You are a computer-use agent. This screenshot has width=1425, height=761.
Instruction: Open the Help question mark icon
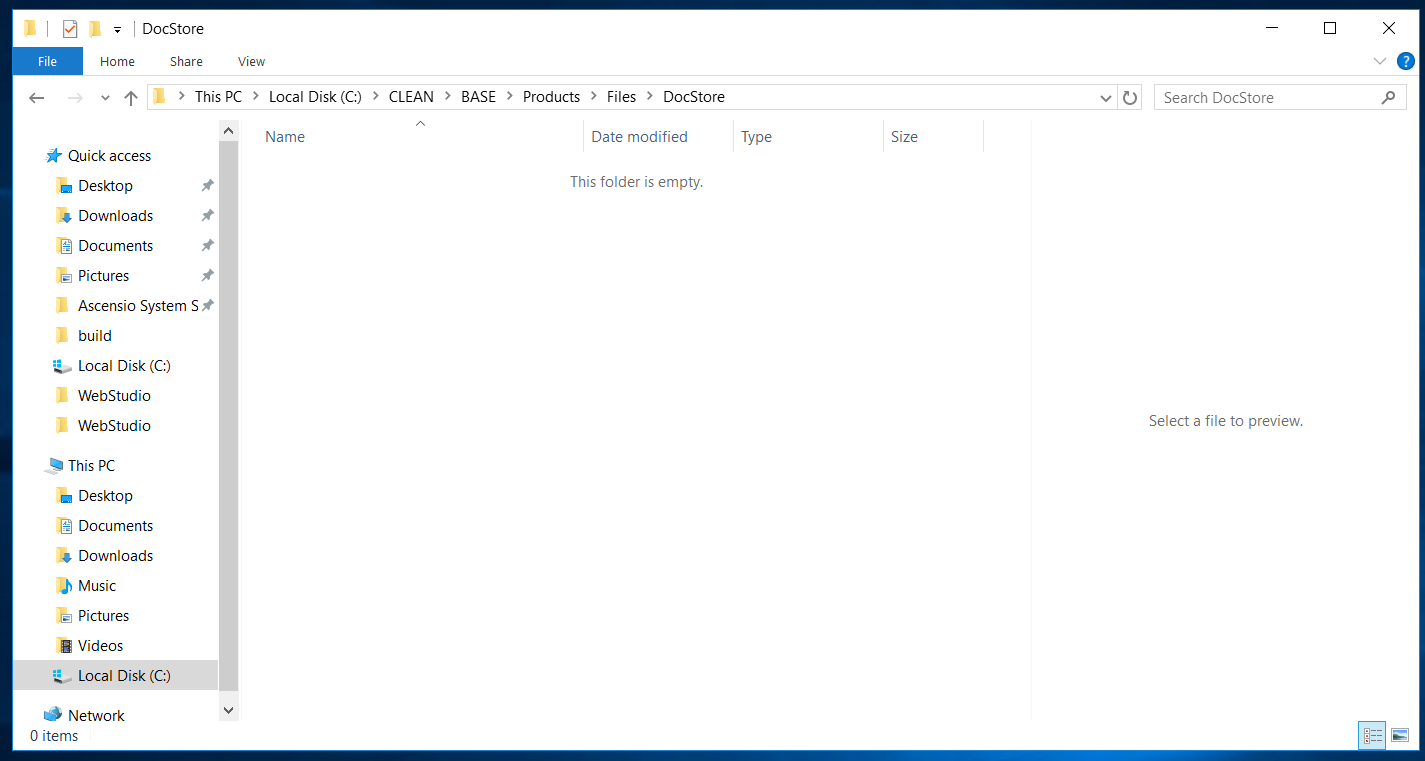(1405, 61)
